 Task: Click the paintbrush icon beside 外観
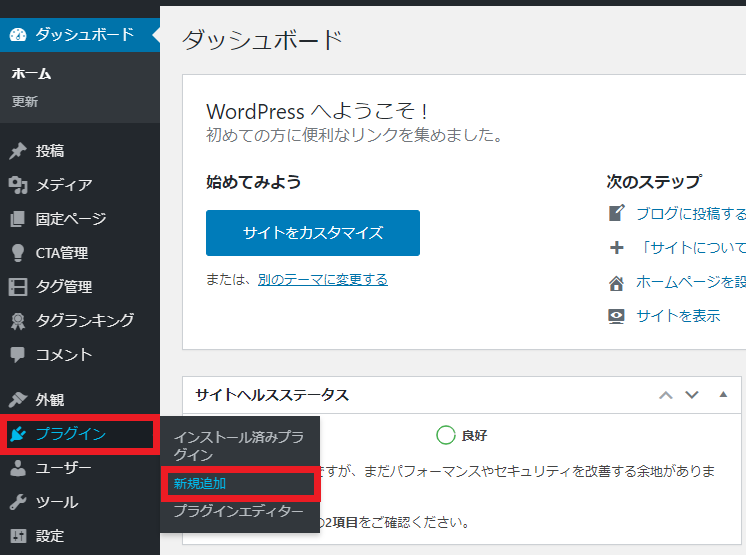pos(18,399)
